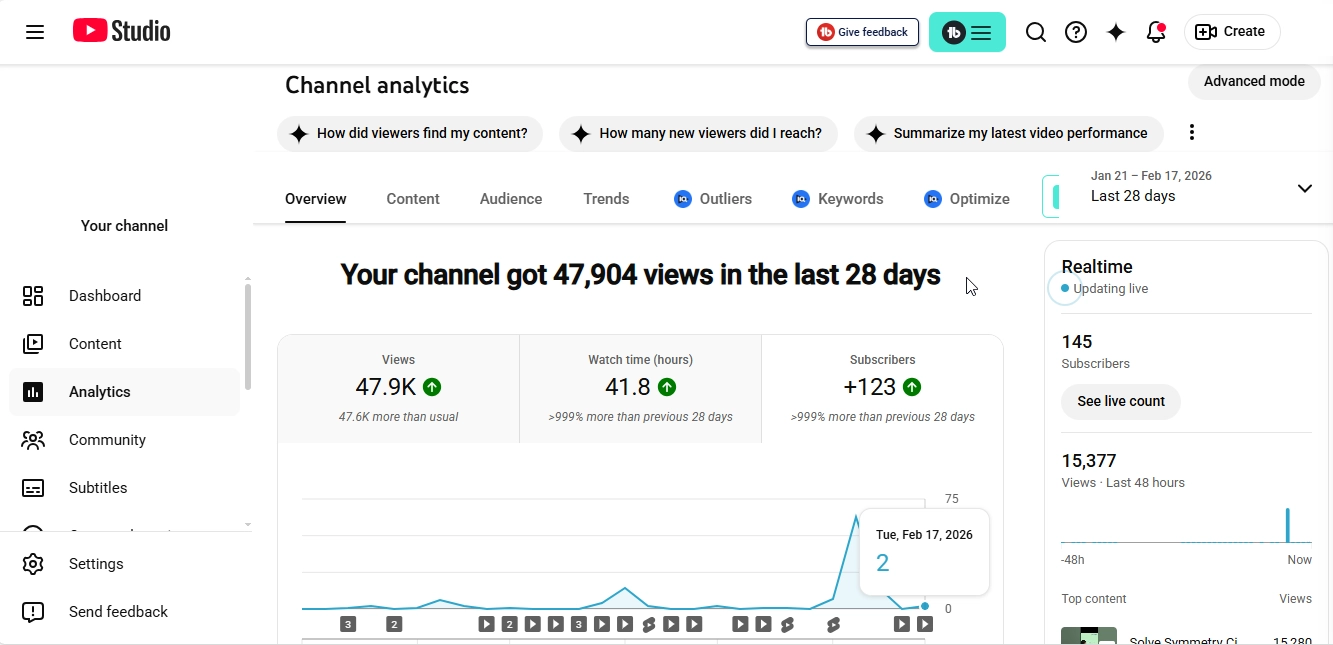Collapse the sidebar list with the down chevron
This screenshot has width=1333, height=645.
pyautogui.click(x=247, y=523)
